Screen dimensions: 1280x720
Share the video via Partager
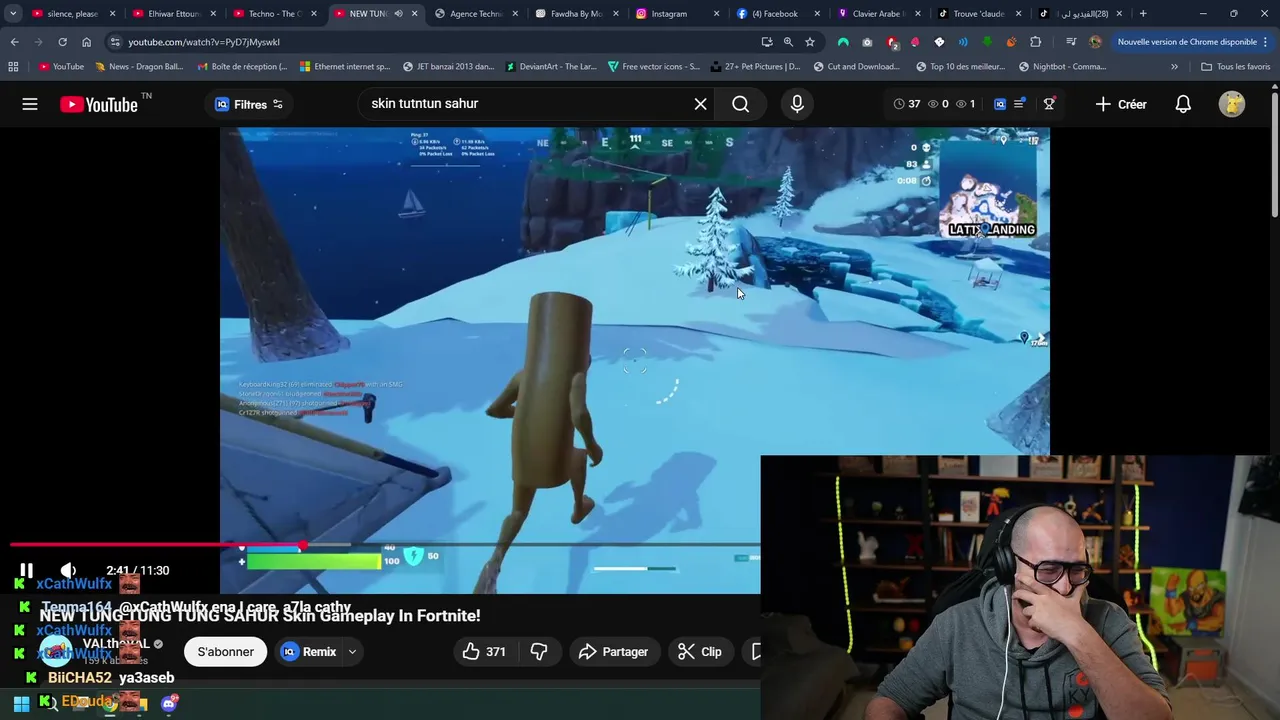click(x=613, y=652)
